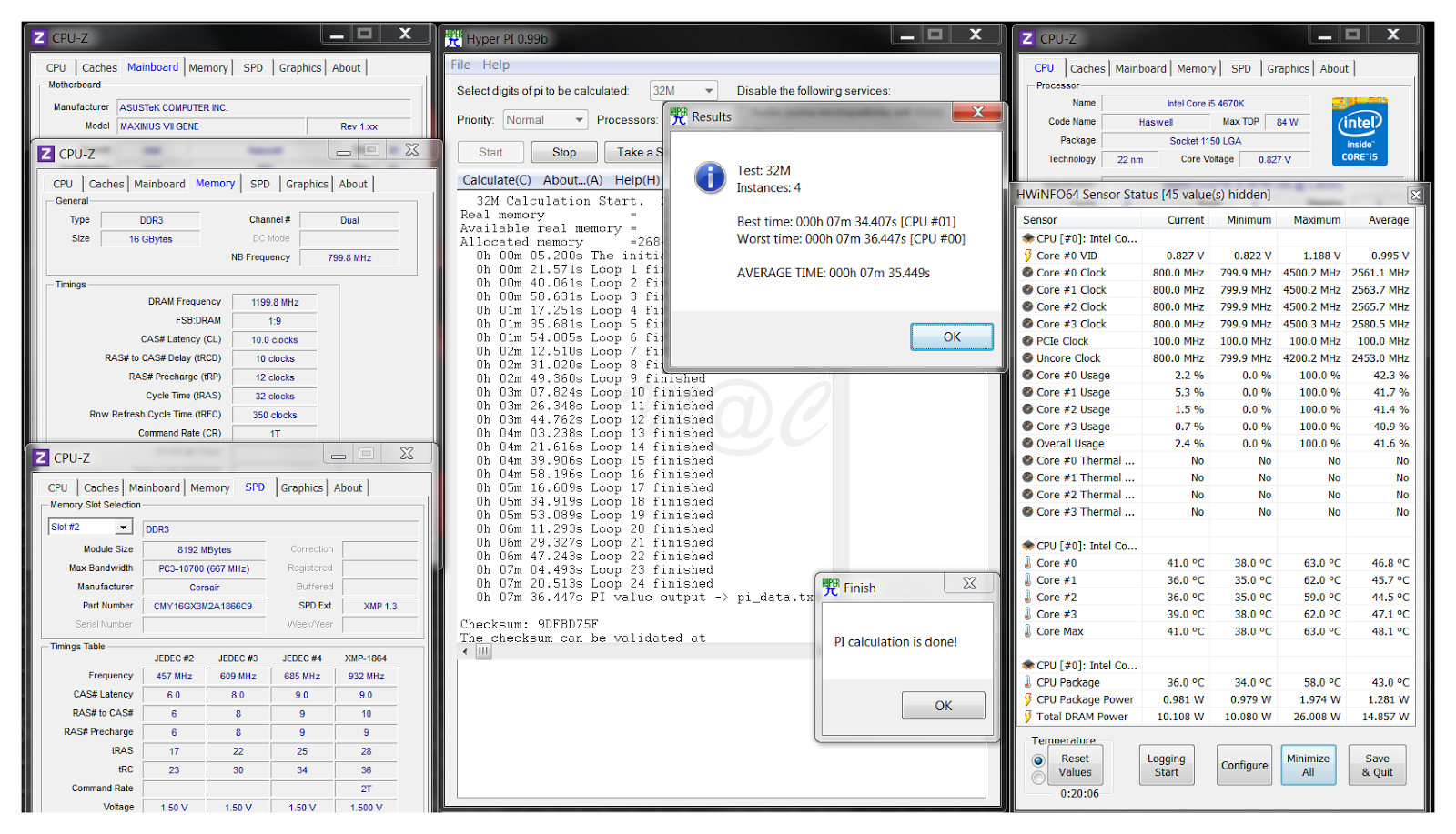1456x834 pixels.
Task: Open the About...(A) menu in Hyper PI
Action: tap(572, 180)
